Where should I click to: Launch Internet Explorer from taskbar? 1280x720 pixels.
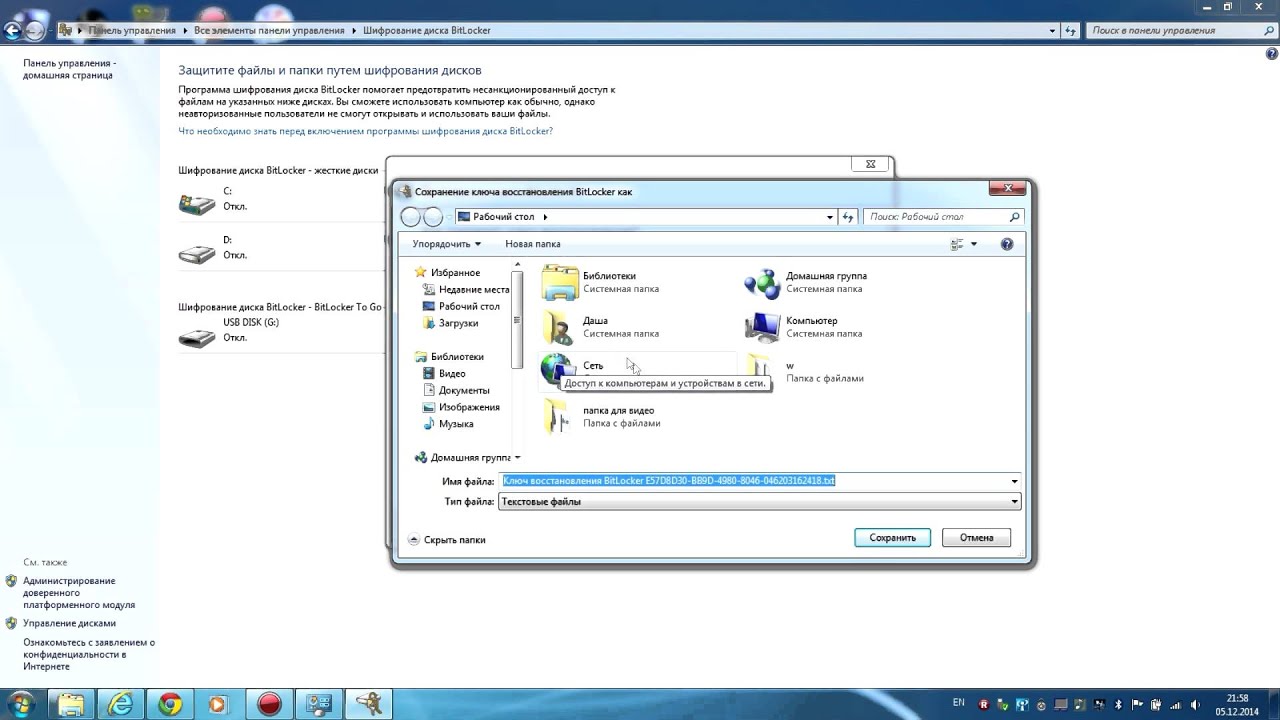[x=121, y=704]
